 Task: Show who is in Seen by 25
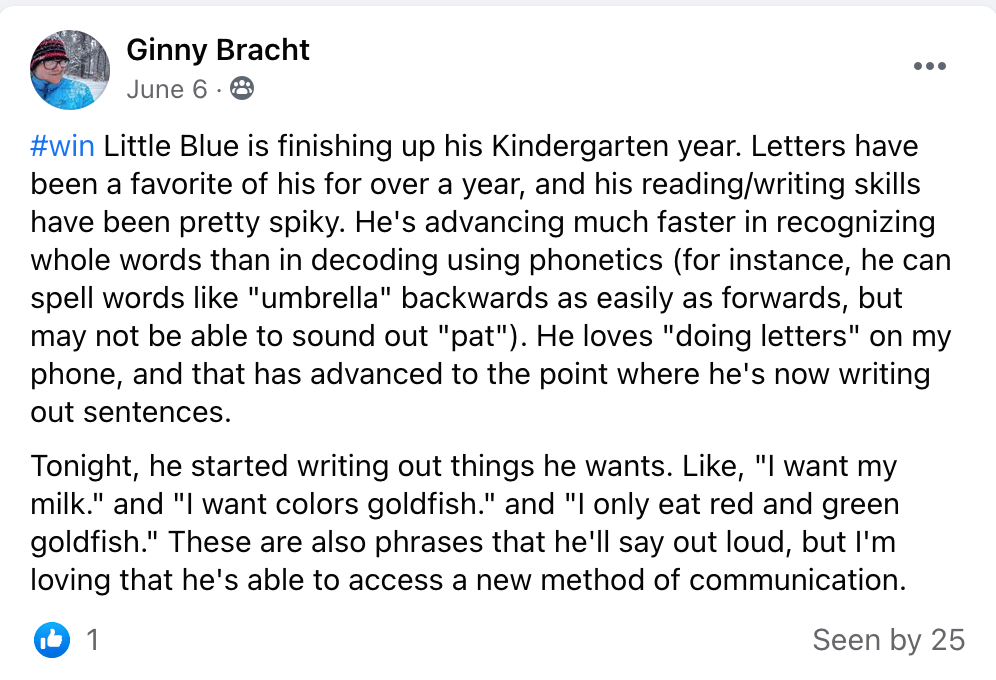coord(888,639)
